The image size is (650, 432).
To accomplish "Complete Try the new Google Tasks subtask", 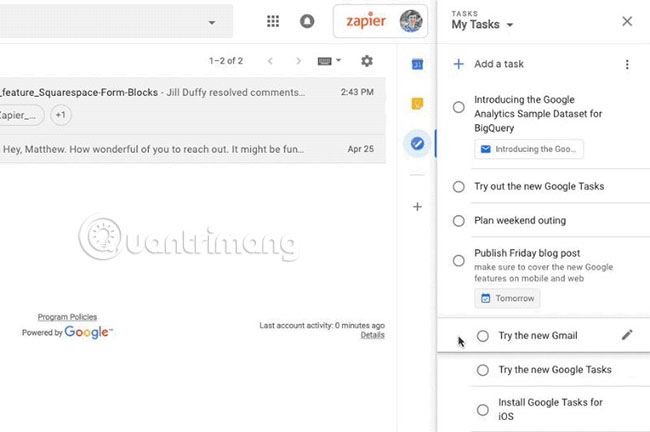I will coord(483,370).
